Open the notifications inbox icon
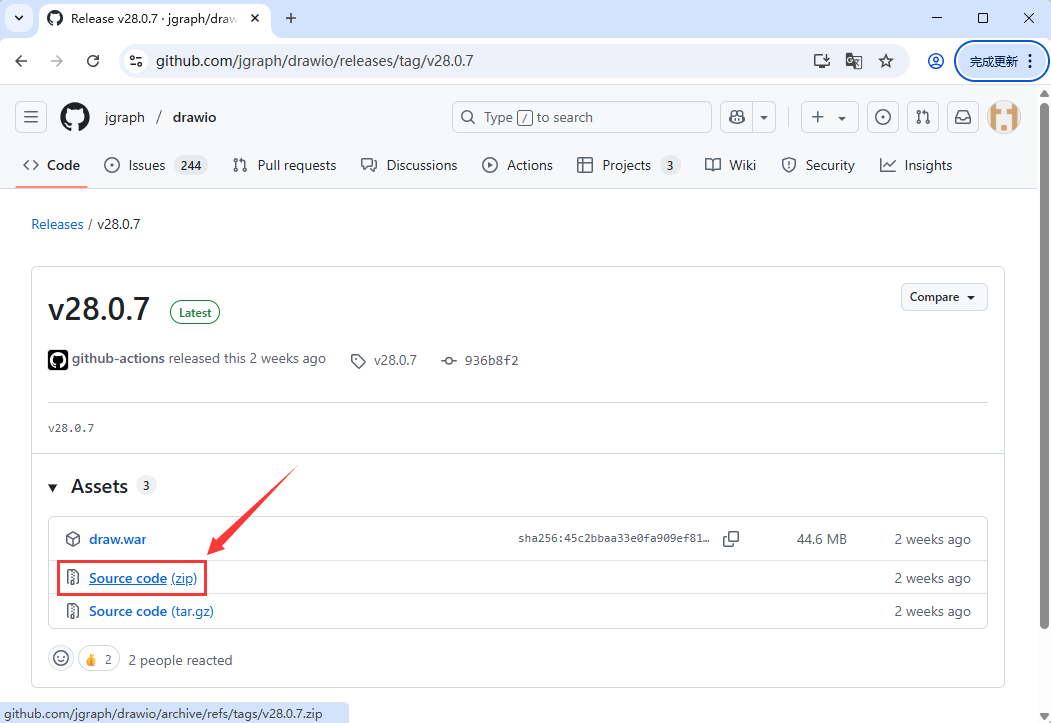Viewport: 1051px width, 723px height. 963,117
